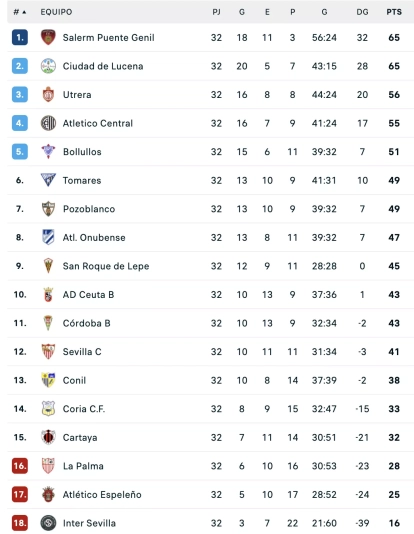
Task: Click the red relegation badge number 16
Action: (20, 466)
